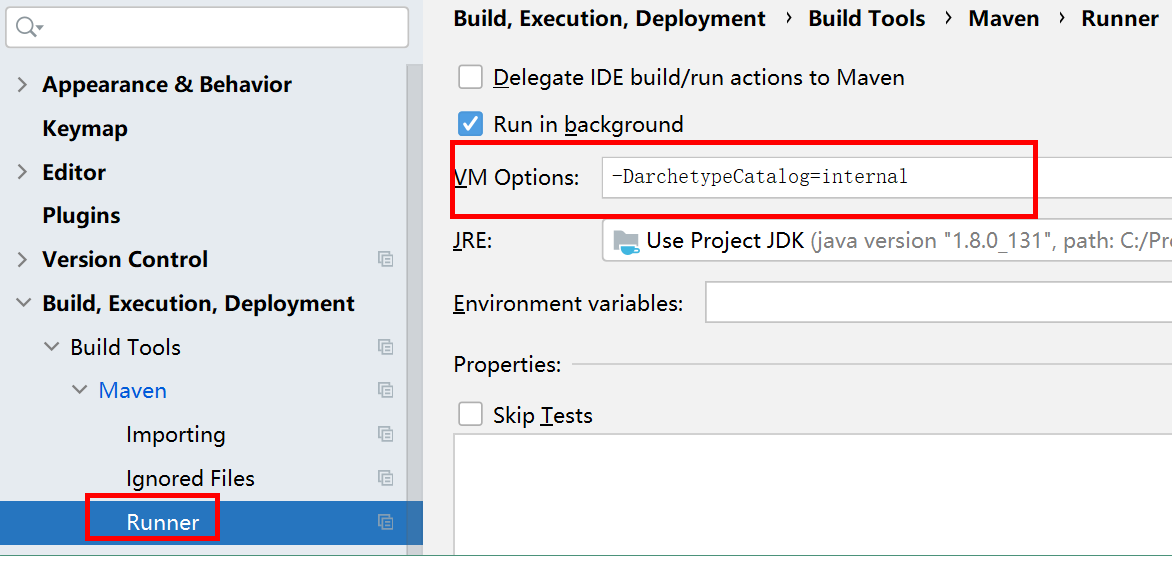This screenshot has height=570, width=1172.
Task: Expand the Appearance & Behavior section
Action: tap(22, 85)
